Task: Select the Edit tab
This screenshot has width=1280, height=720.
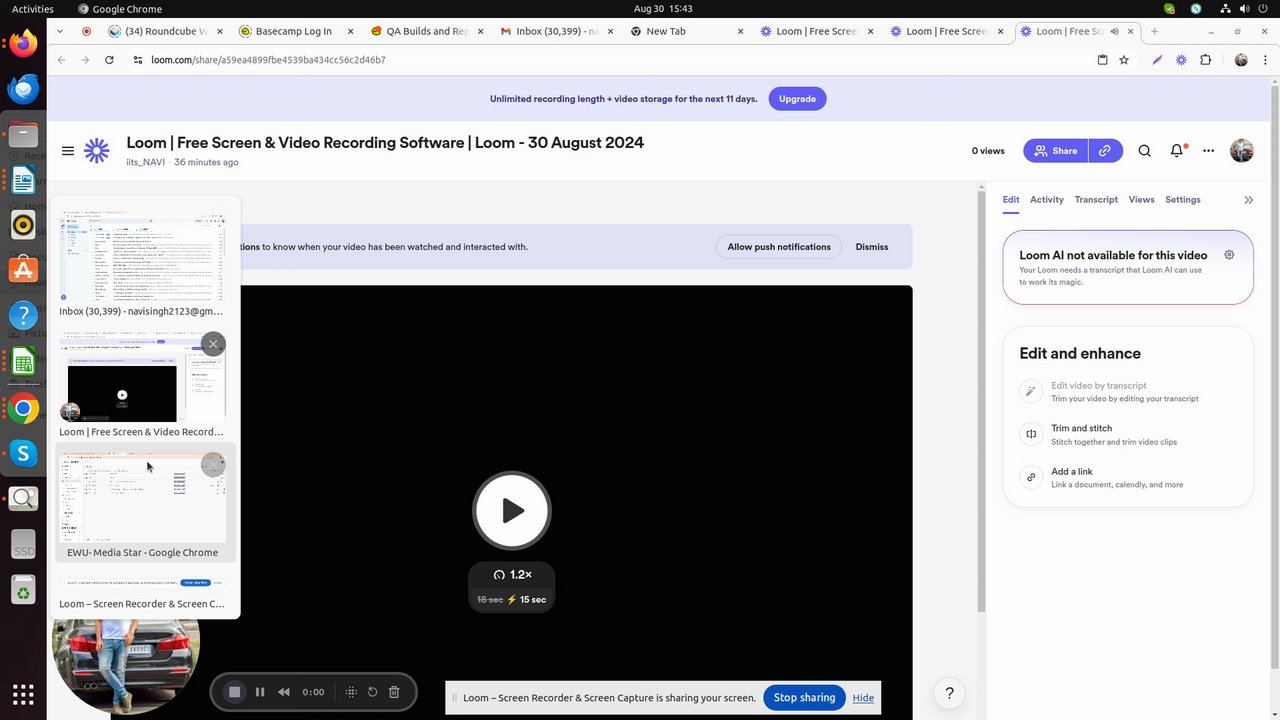Action: click(1011, 200)
